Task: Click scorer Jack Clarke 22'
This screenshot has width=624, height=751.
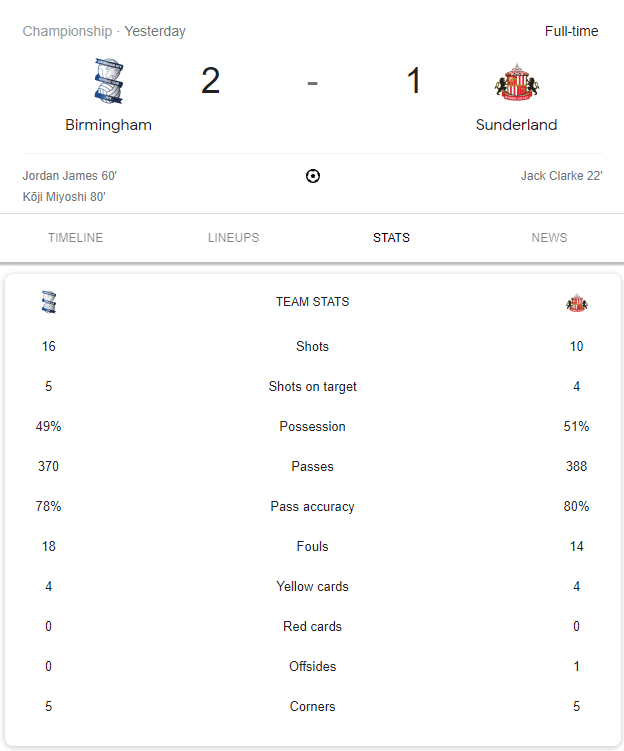Action: point(561,176)
